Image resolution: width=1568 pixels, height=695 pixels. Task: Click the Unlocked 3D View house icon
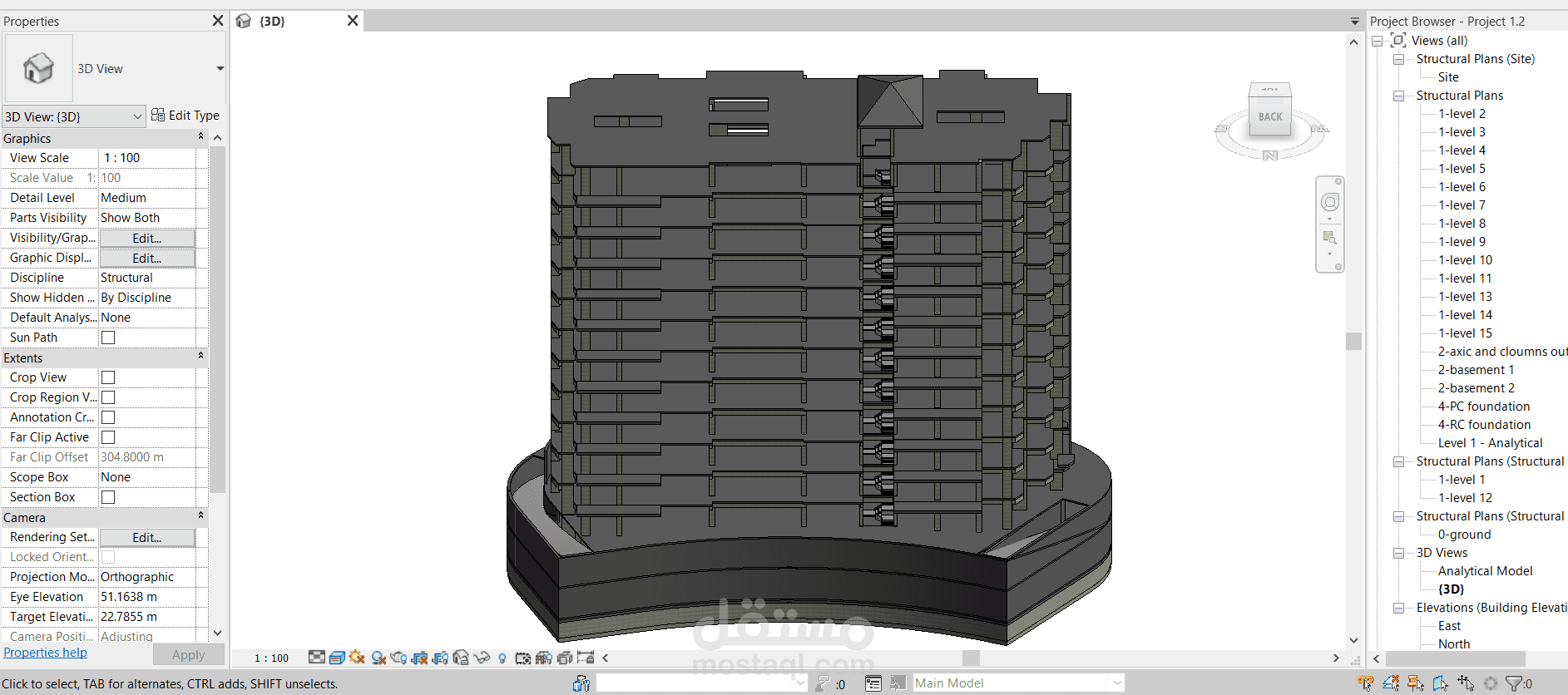click(461, 657)
